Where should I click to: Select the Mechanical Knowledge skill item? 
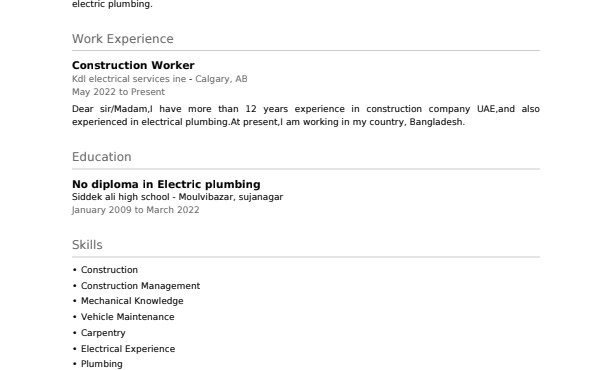click(132, 301)
